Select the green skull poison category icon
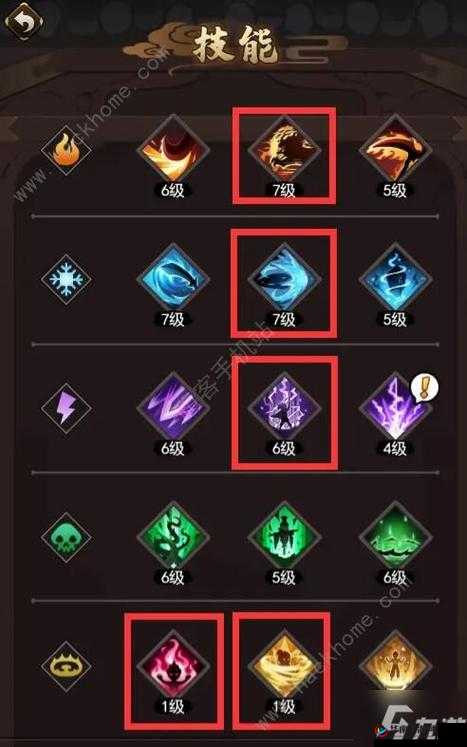This screenshot has height=747, width=467. point(66,537)
